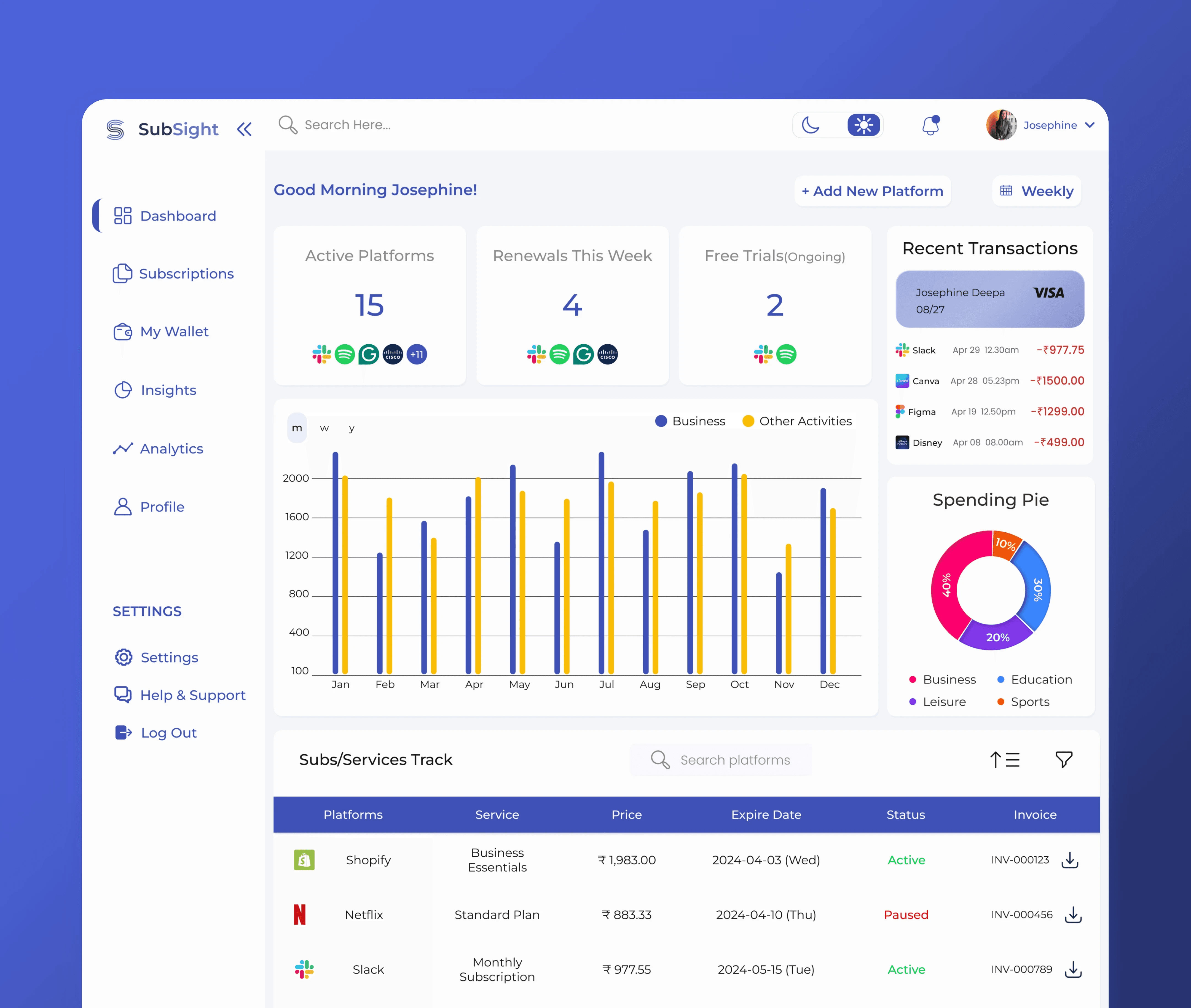Download Netflix invoice INV-000456
Viewport: 1191px width, 1008px height.
click(1073, 915)
